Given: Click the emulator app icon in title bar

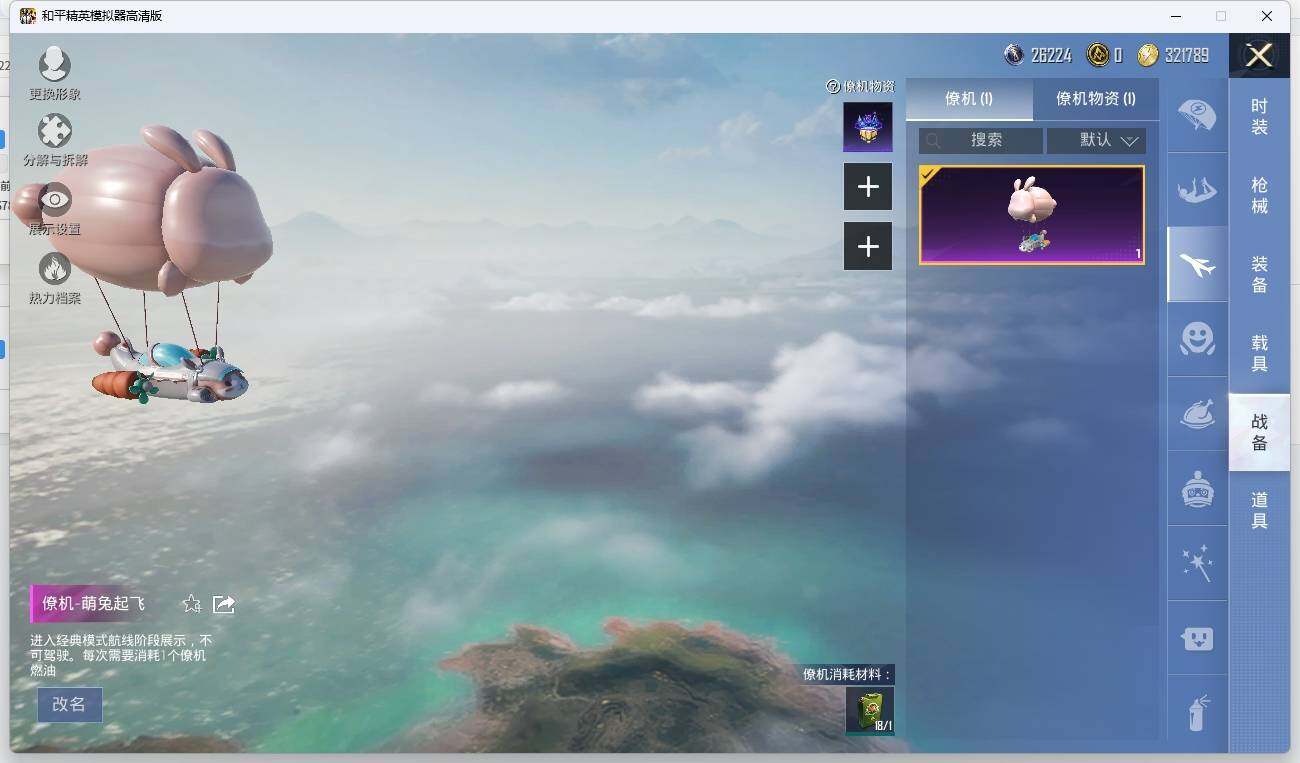Looking at the screenshot, I should pos(28,16).
